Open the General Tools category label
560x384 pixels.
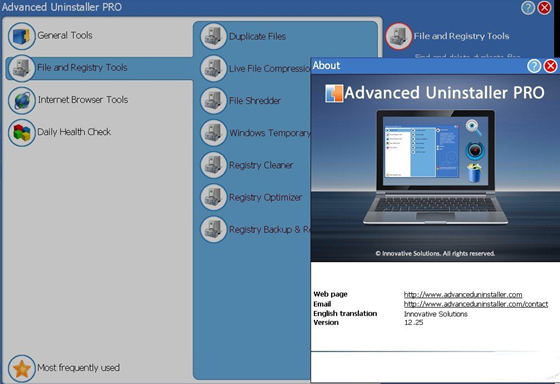coord(65,35)
